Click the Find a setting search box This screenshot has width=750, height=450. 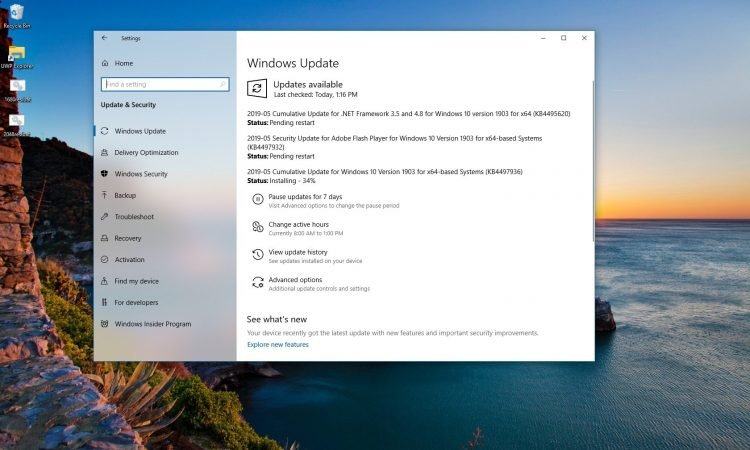(x=163, y=84)
